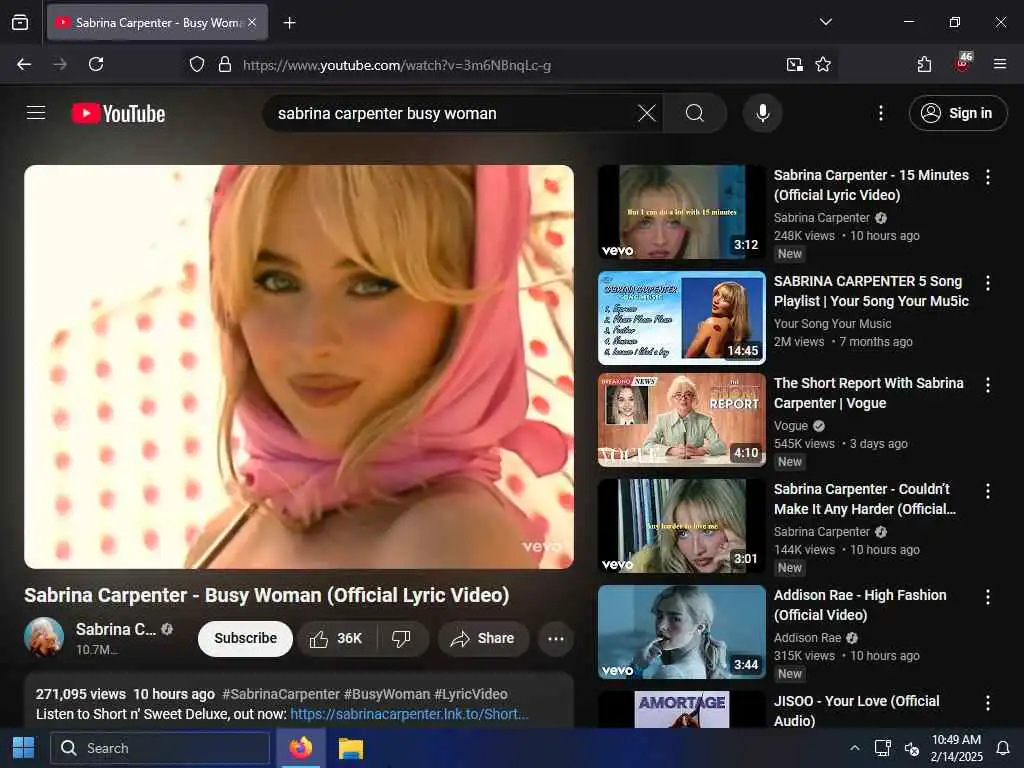Click the #LyricVideo hashtag
This screenshot has width=1024, height=768.
tap(470, 694)
